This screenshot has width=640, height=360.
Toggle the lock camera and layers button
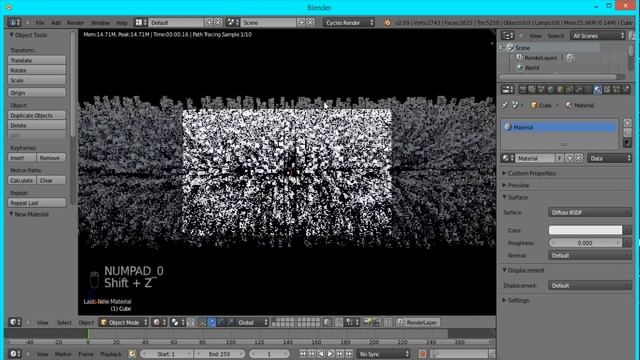[327, 322]
